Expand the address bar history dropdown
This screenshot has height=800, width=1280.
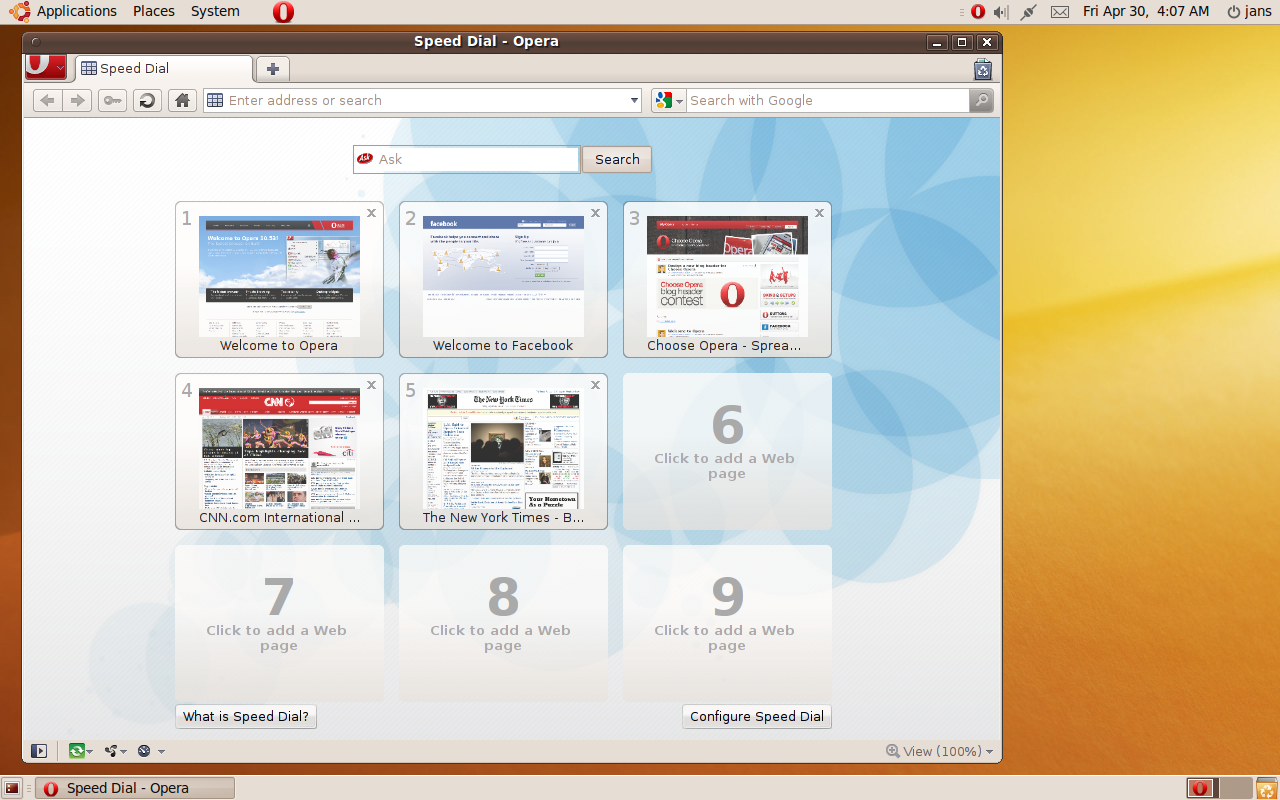tap(634, 100)
